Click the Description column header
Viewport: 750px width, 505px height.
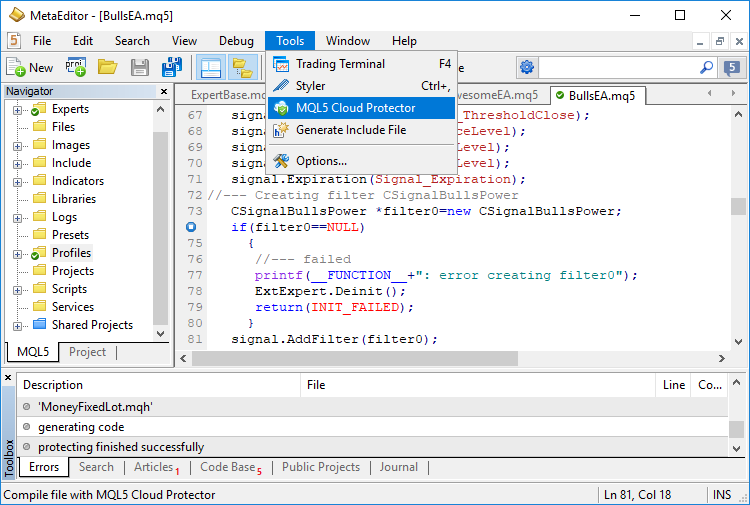[x=159, y=385]
